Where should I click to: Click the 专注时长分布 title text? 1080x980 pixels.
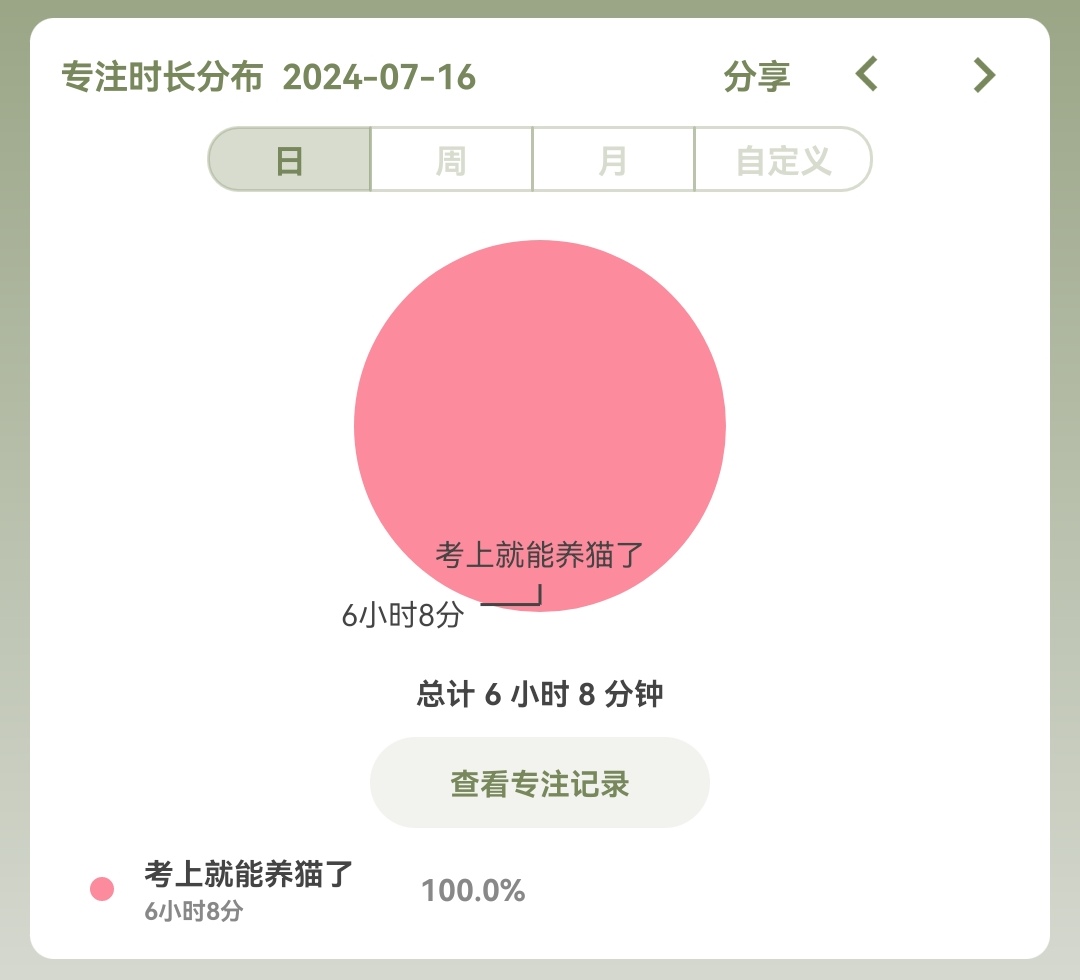coord(162,77)
